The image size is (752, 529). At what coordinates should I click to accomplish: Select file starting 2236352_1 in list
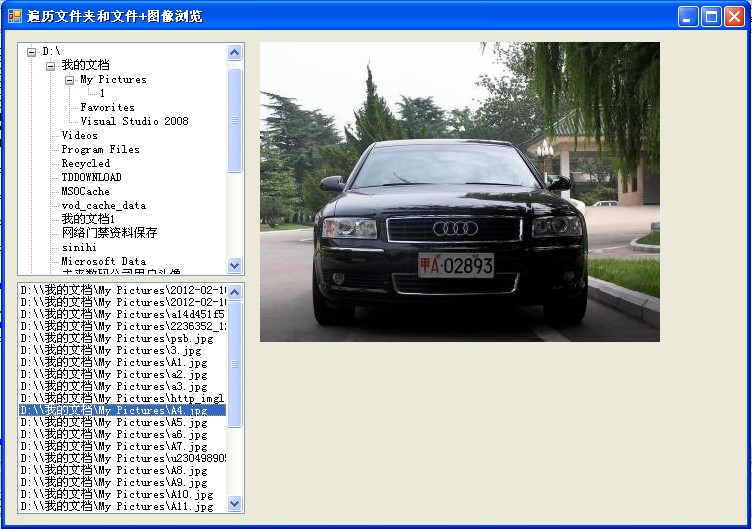pos(122,327)
